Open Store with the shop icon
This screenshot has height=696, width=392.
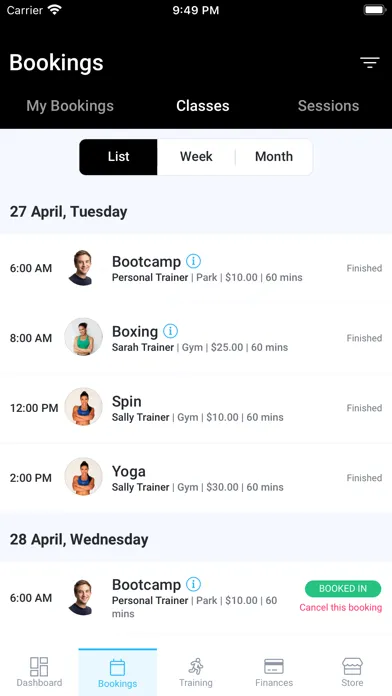click(x=352, y=672)
